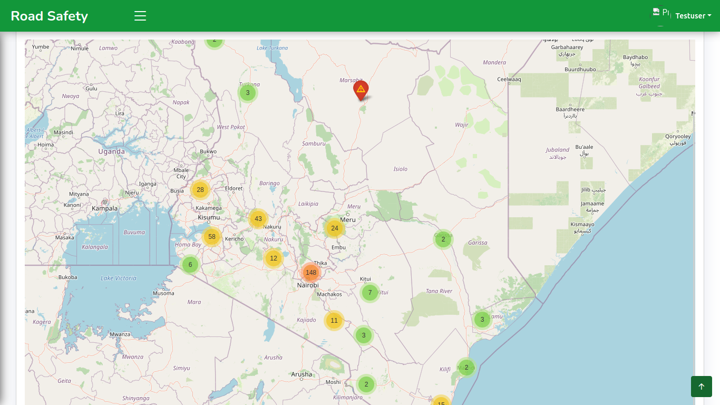Expand the green 6 cluster near Homa Bay

190,265
